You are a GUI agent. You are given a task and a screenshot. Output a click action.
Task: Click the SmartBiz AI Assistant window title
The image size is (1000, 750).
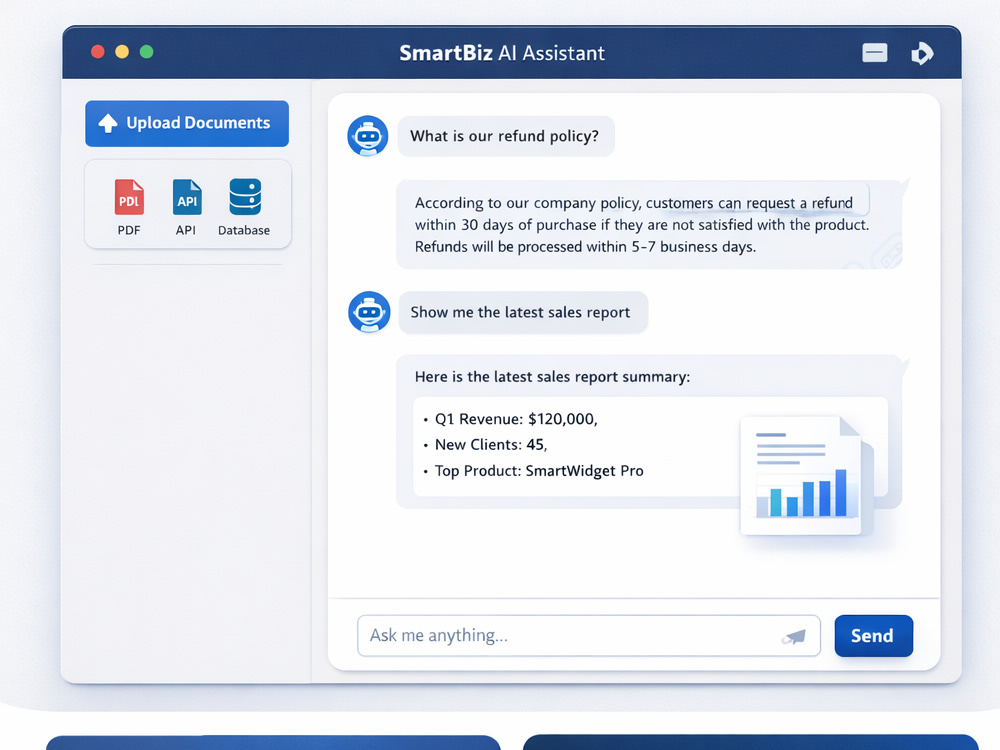point(502,53)
